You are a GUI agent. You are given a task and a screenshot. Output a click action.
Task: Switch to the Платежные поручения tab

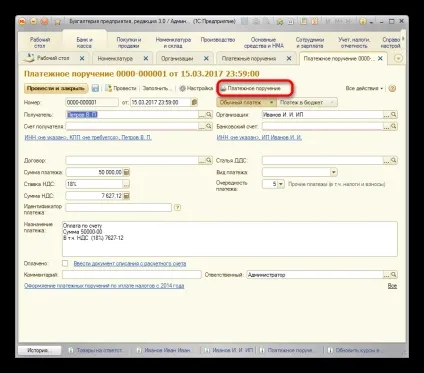pos(249,58)
